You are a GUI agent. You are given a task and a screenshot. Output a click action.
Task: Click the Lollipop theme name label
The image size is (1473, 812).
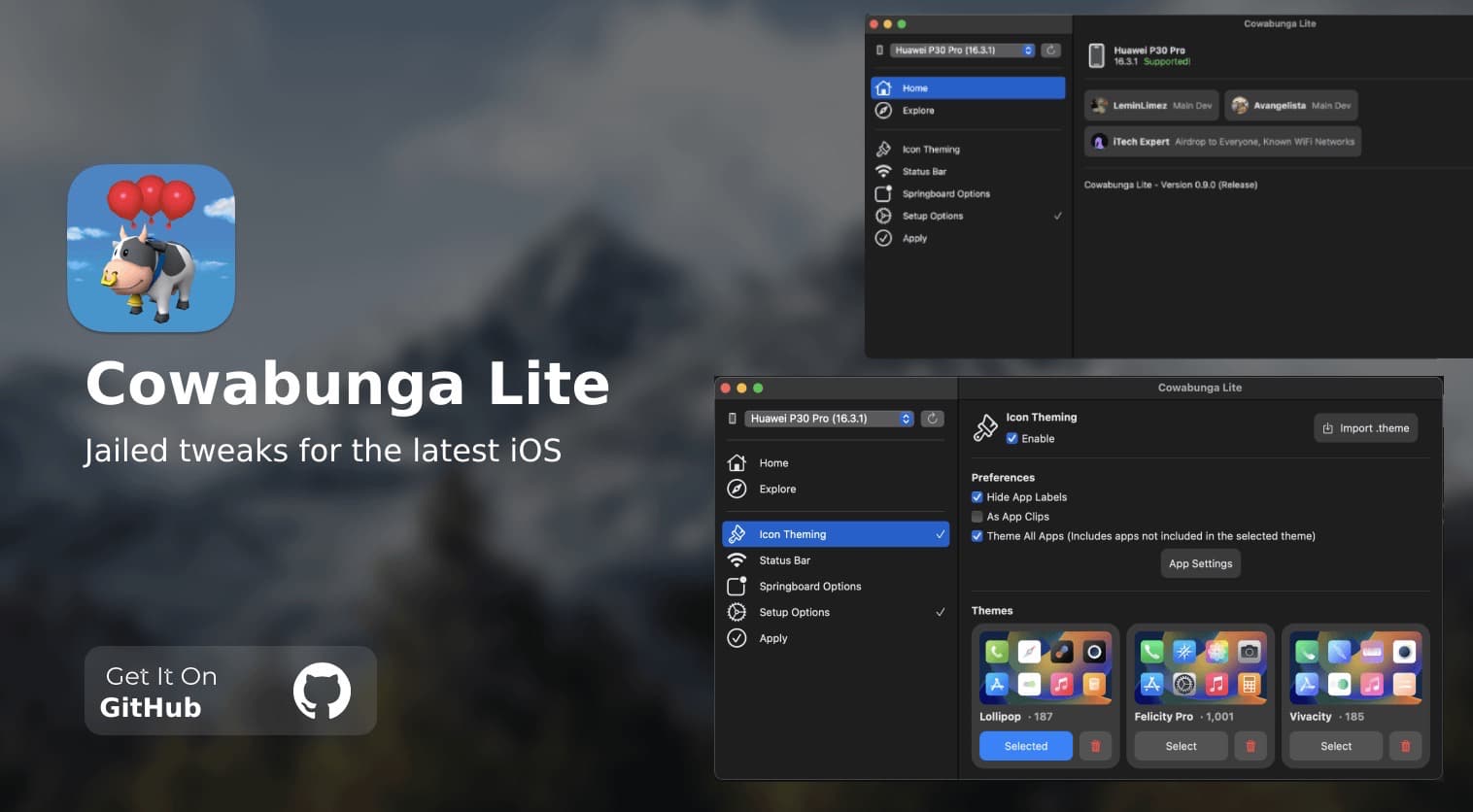1000,717
